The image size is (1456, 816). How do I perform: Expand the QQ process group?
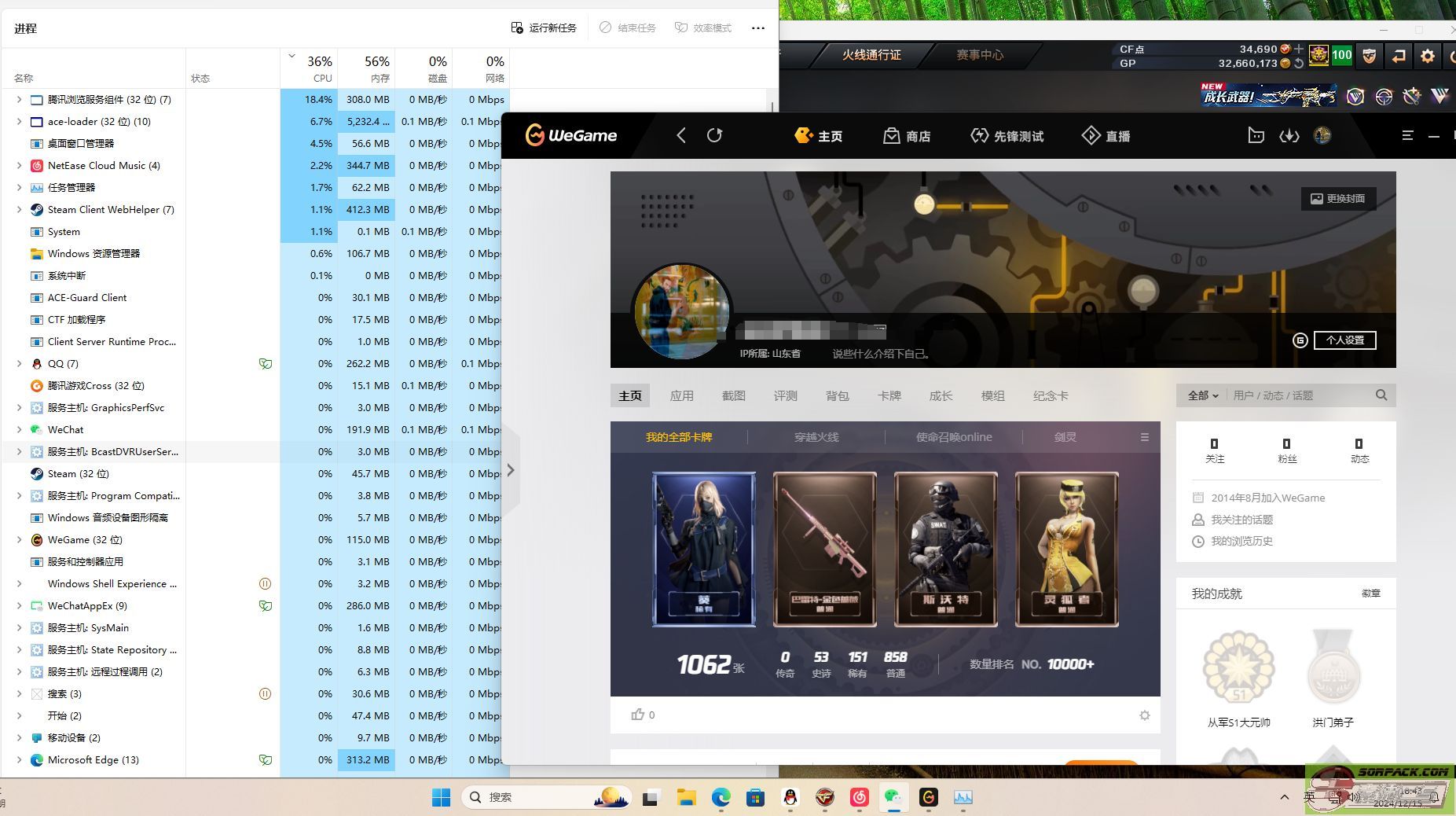[x=19, y=364]
